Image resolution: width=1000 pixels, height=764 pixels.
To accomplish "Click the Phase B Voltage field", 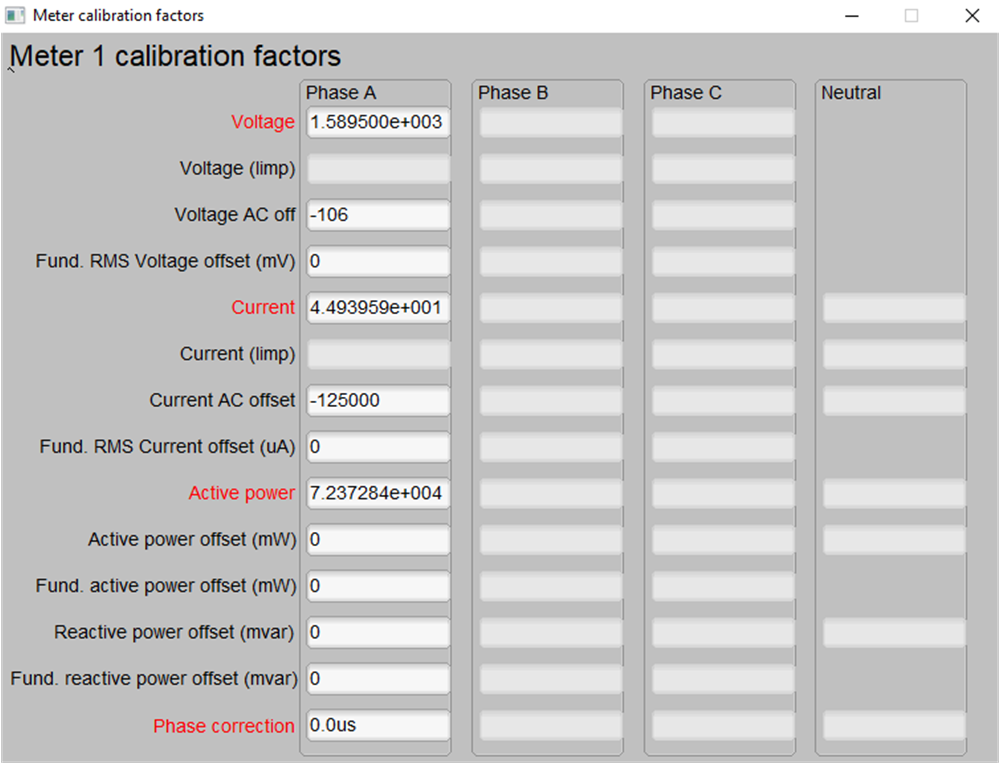I will [x=550, y=122].
